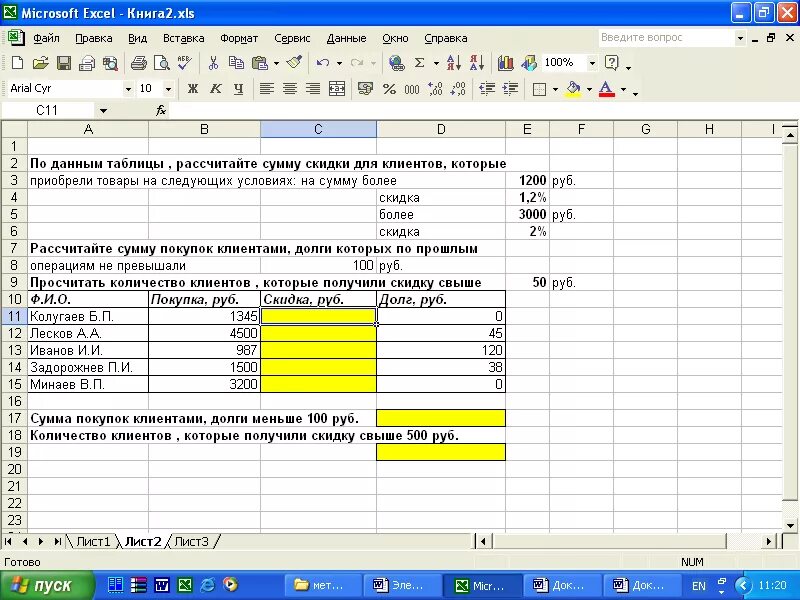The width and height of the screenshot is (800, 600).
Task: Sort descending Я to A
Action: pos(477,63)
